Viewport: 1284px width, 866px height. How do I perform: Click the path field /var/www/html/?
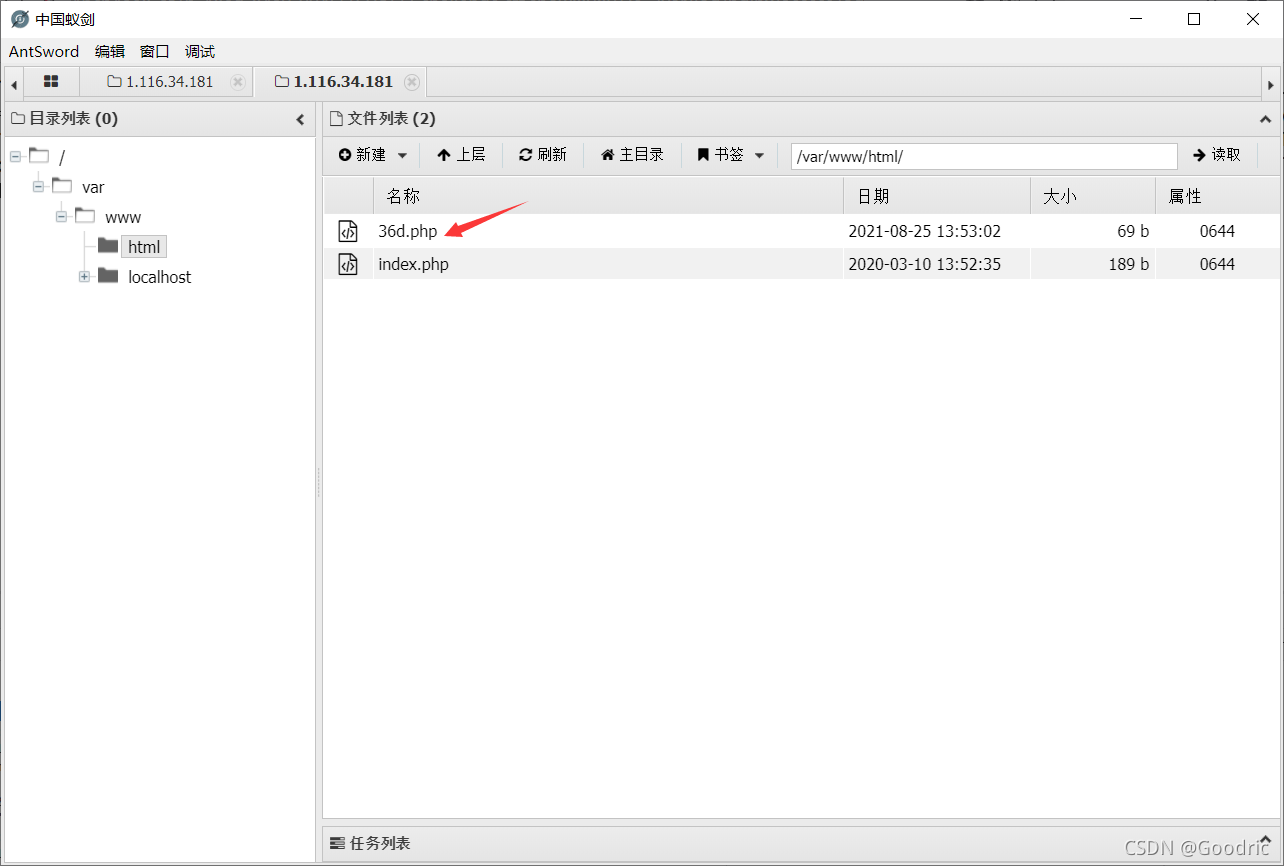(x=984, y=156)
